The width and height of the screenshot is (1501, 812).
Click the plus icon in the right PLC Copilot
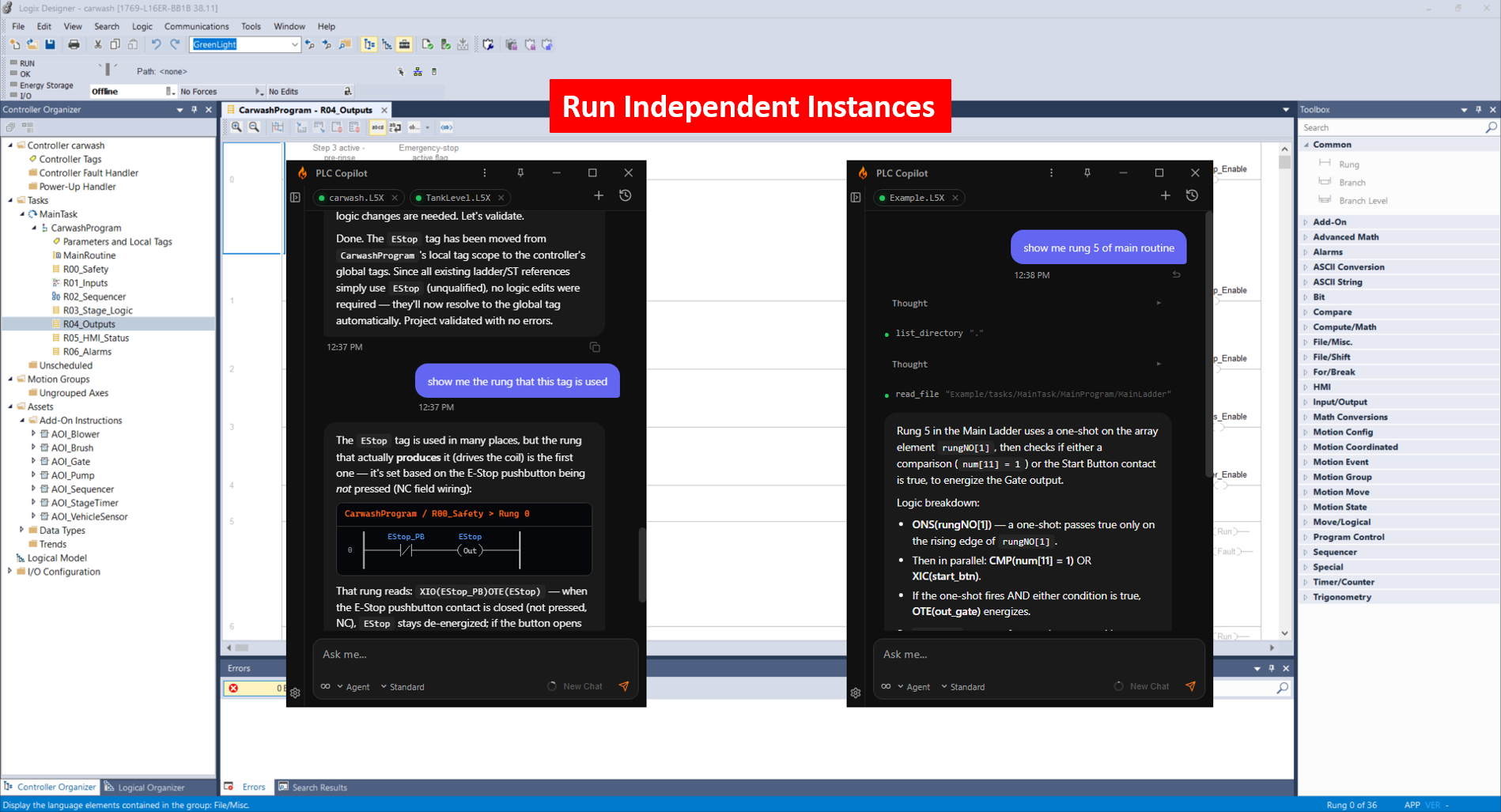pos(1165,195)
